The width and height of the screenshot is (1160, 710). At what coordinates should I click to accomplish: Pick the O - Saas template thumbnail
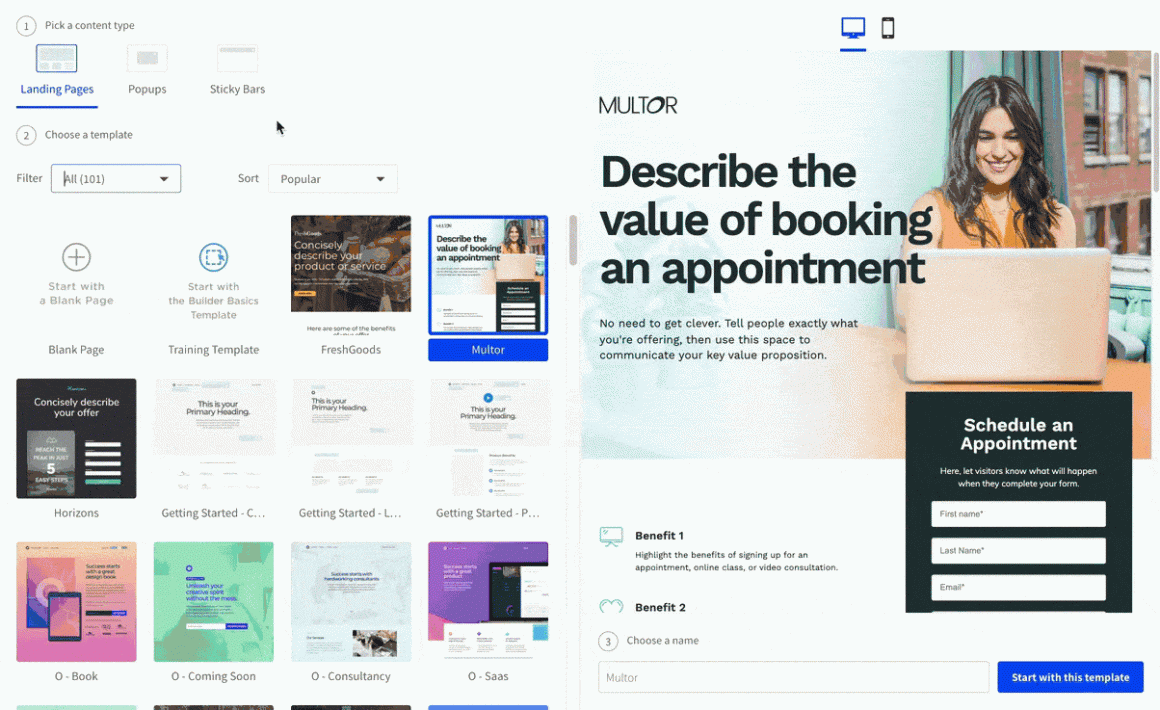coord(488,601)
